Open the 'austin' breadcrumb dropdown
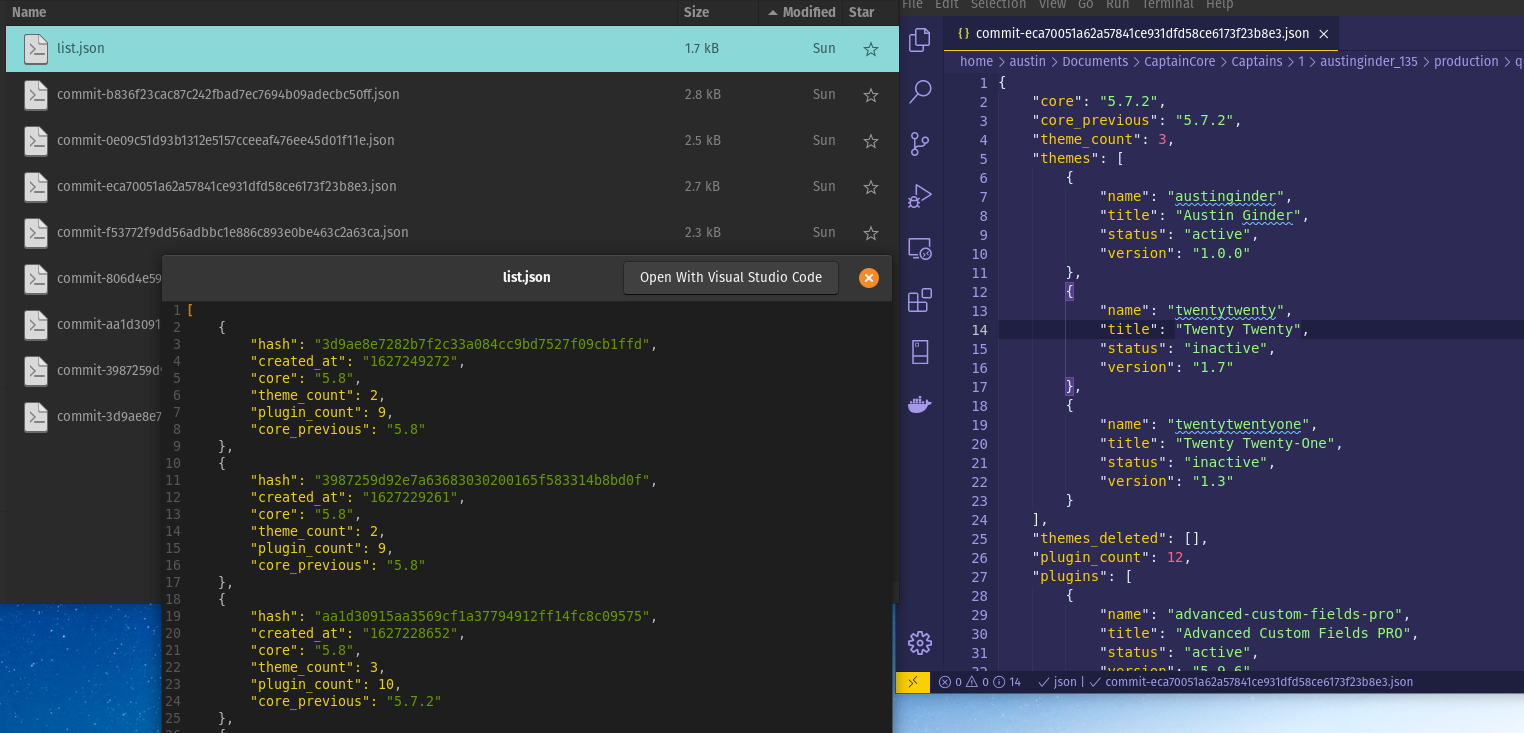Image resolution: width=1524 pixels, height=733 pixels. pos(1027,62)
